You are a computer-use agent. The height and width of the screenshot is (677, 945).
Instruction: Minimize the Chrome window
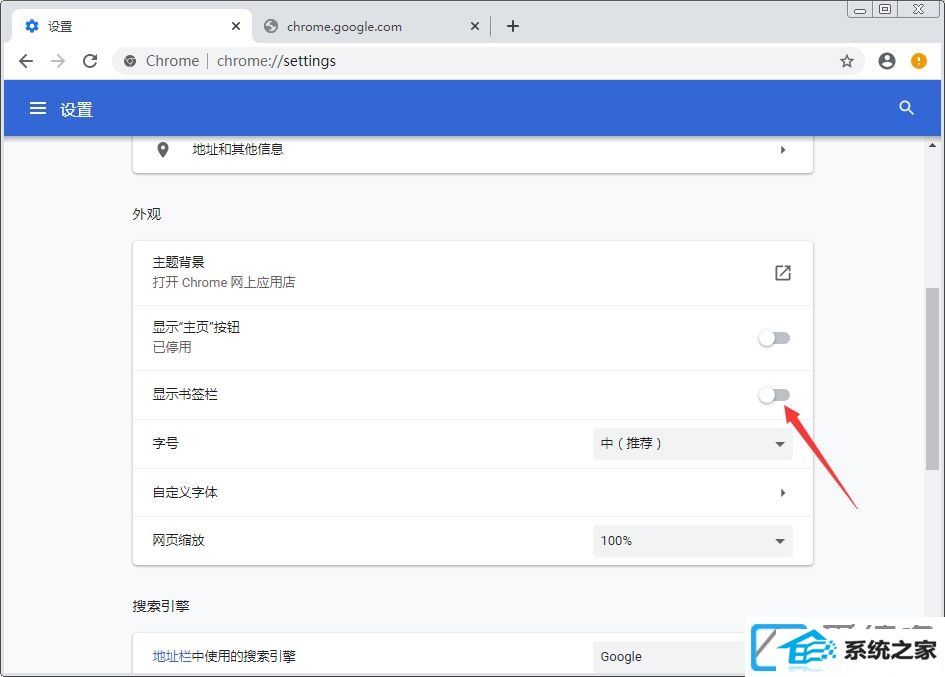point(860,9)
